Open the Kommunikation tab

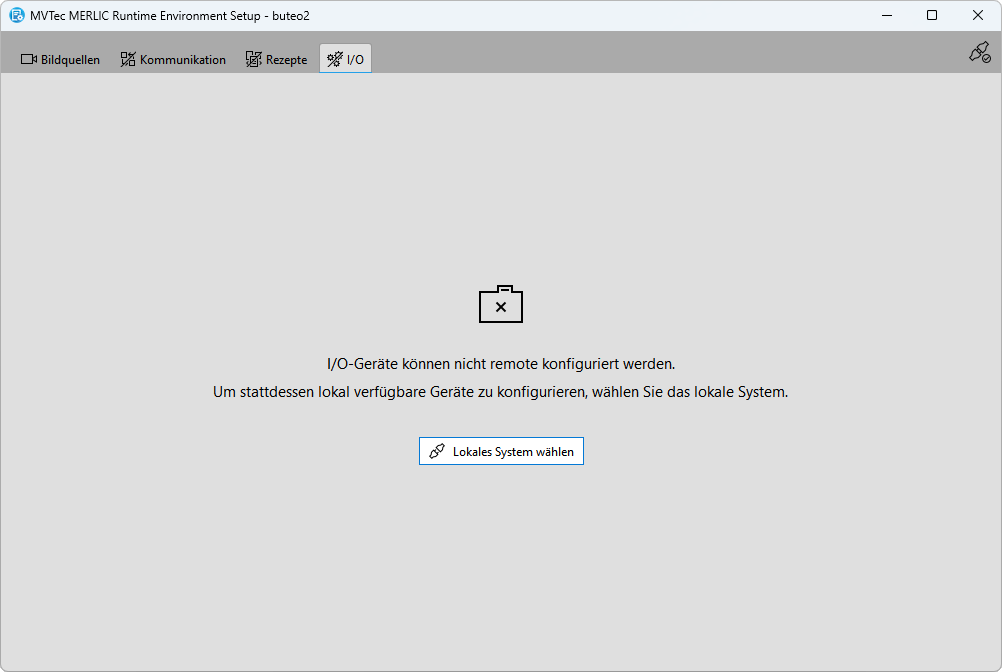182,60
